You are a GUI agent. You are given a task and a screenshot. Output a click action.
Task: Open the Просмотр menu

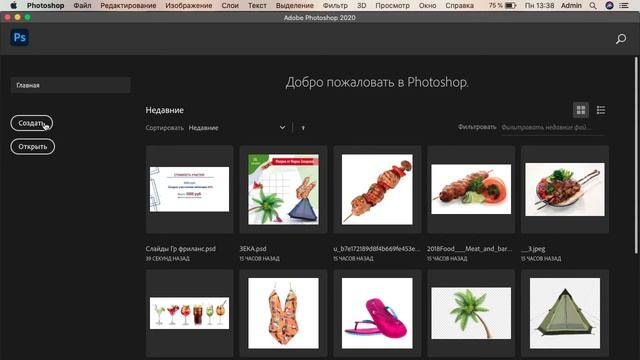pos(392,6)
